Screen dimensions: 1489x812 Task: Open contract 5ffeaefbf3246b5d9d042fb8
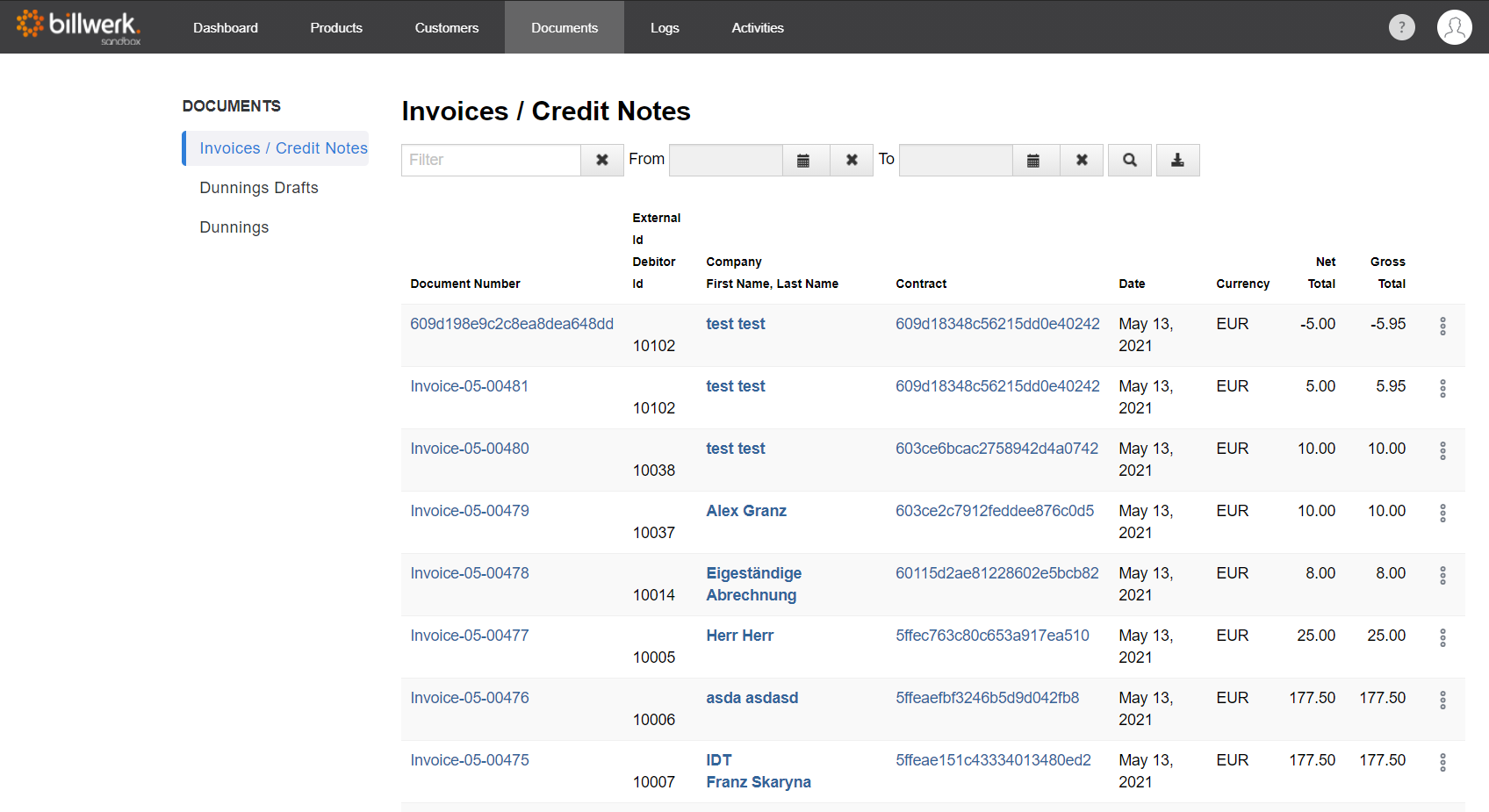point(988,698)
